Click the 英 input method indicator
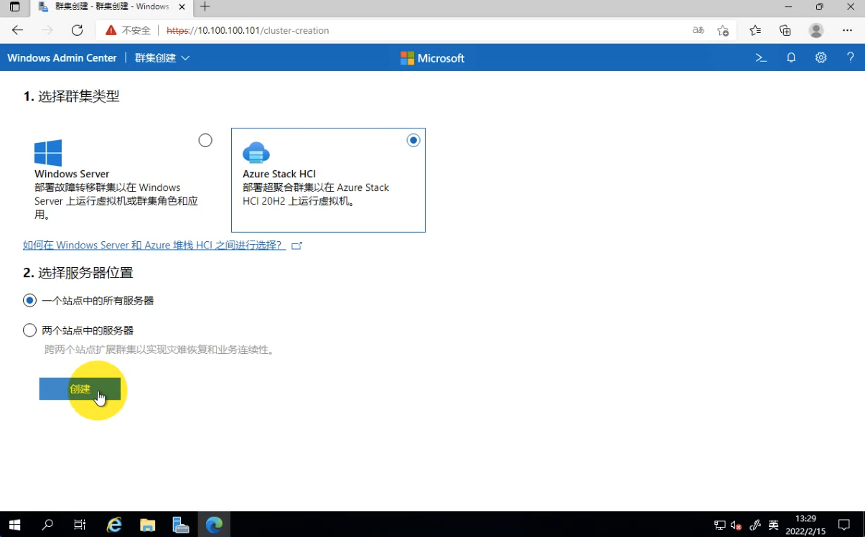 773,525
